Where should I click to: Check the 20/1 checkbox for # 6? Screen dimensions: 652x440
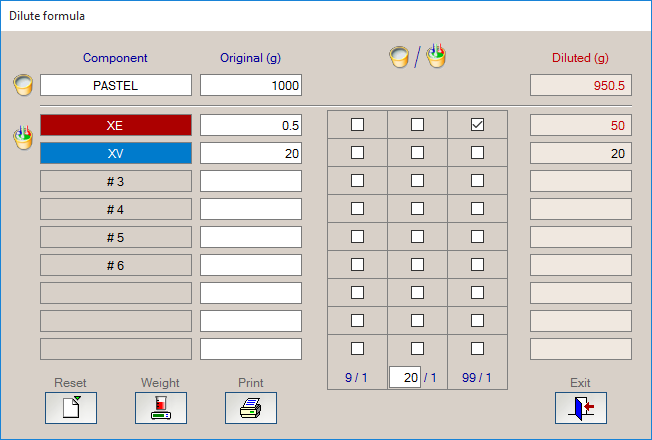tap(417, 264)
